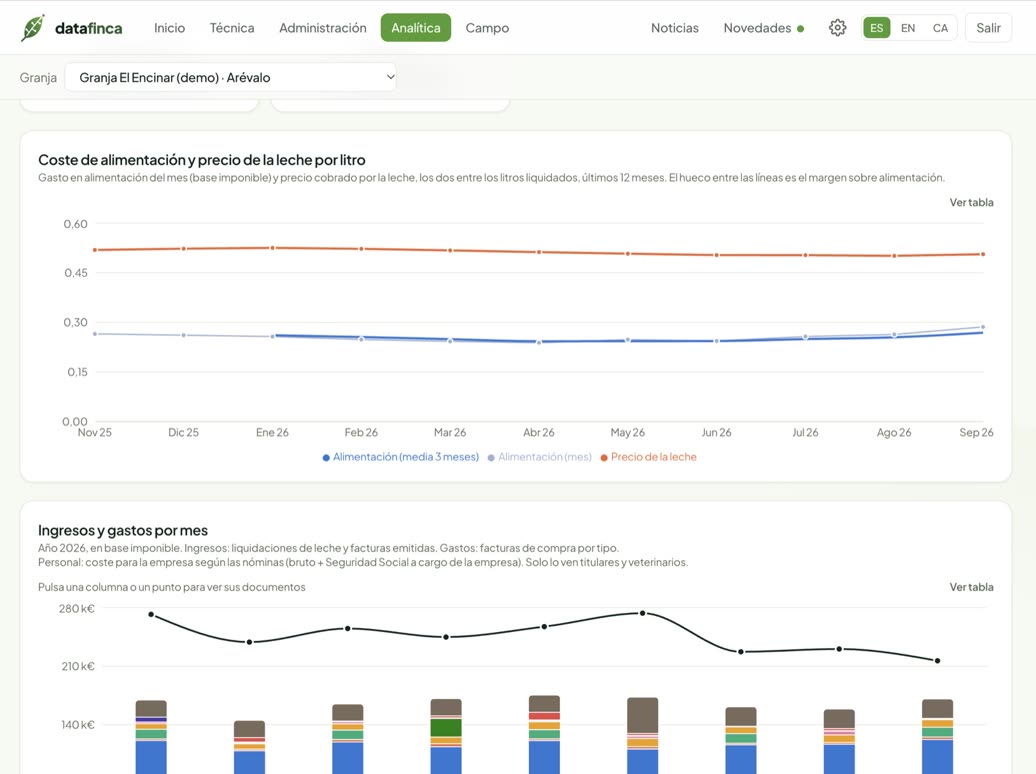Open Ver tabla for Ingresos y gastos chart
1036x774 pixels.
click(971, 587)
